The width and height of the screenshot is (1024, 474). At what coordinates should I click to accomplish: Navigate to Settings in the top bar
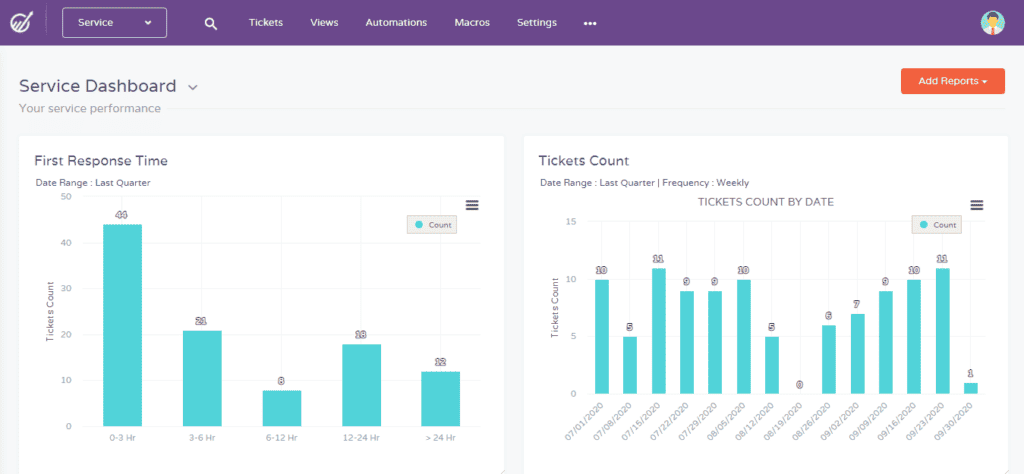tap(537, 22)
